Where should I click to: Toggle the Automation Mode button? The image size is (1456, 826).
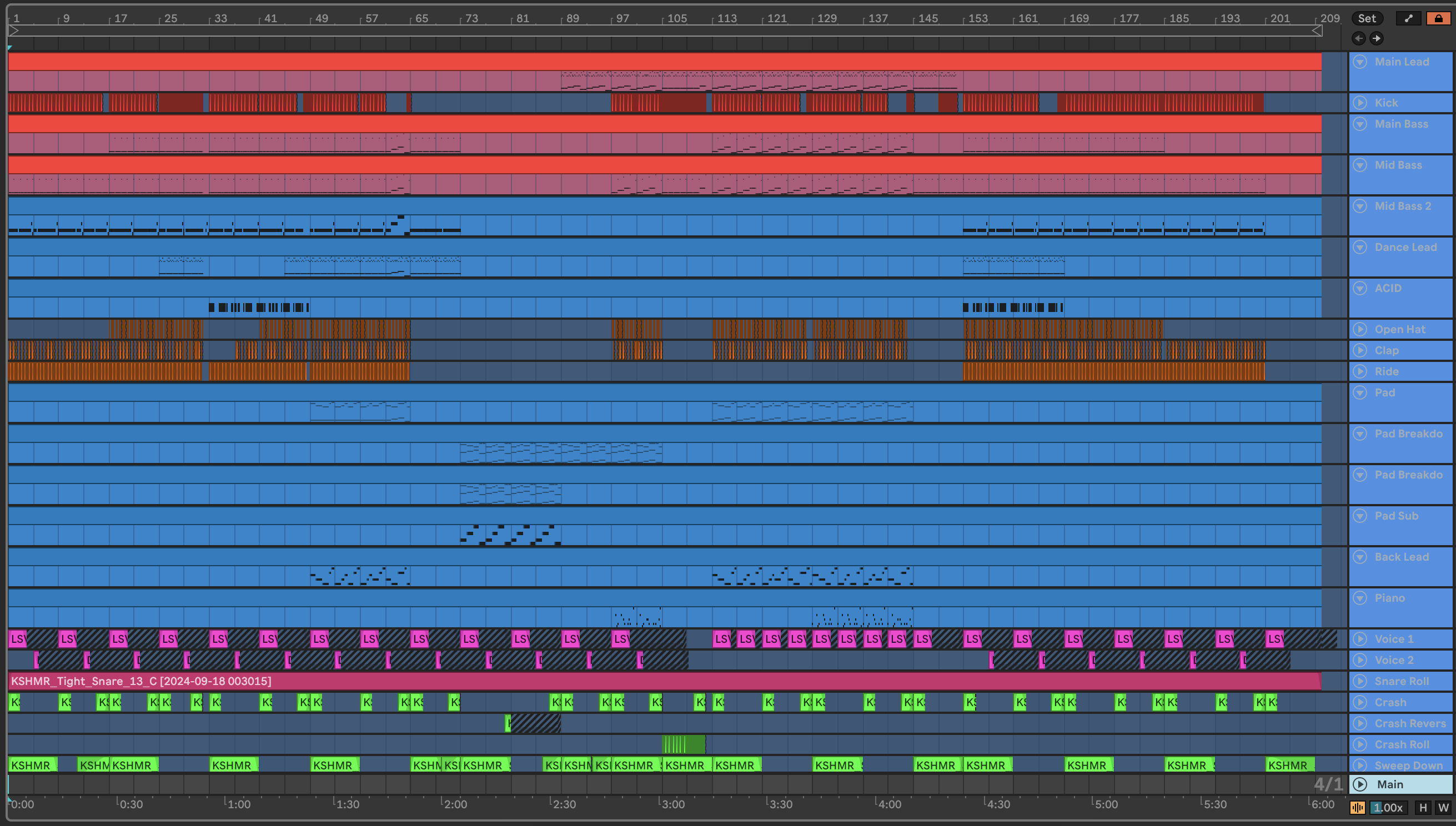(1408, 18)
